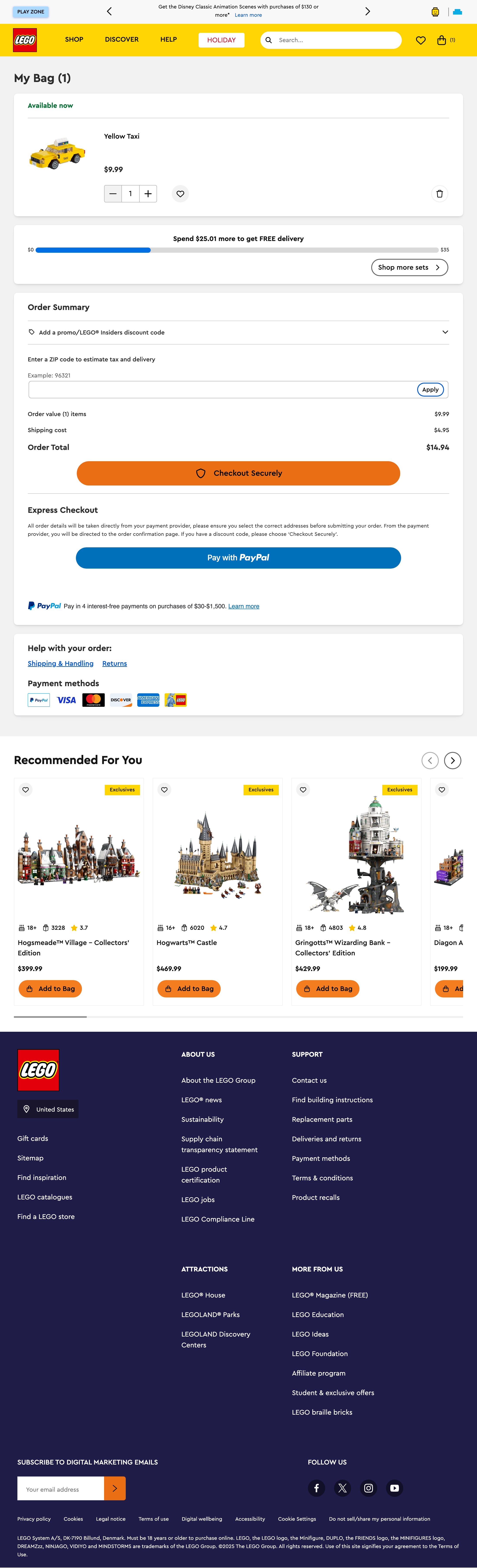Open the Shipping & Handling link

coord(60,663)
